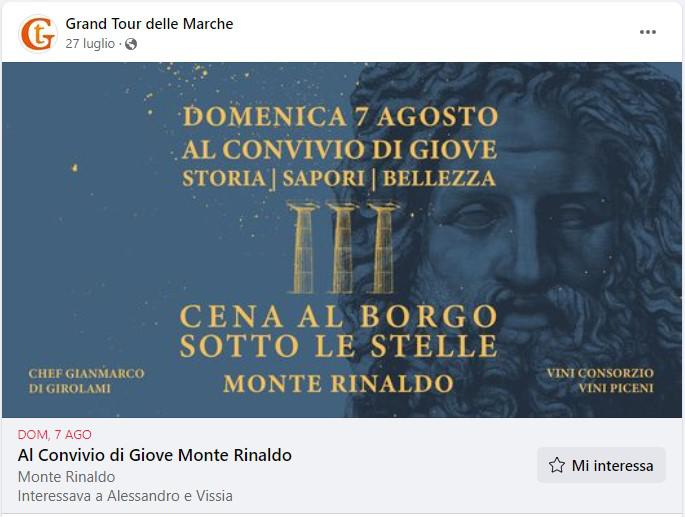This screenshot has height=517, width=685.
Task: Click the globe public audience icon
Action: 131,44
